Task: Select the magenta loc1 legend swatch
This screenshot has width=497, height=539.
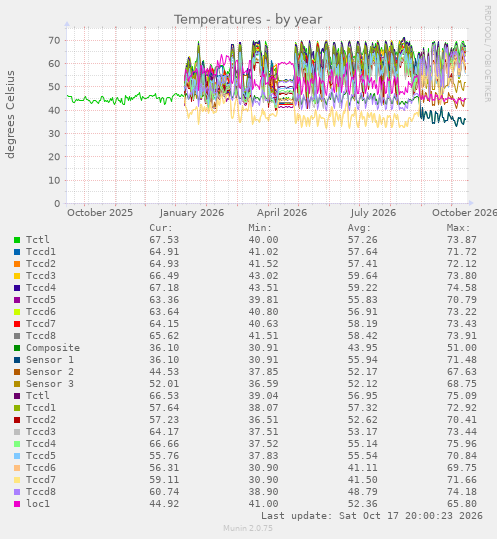Action: pos(17,504)
